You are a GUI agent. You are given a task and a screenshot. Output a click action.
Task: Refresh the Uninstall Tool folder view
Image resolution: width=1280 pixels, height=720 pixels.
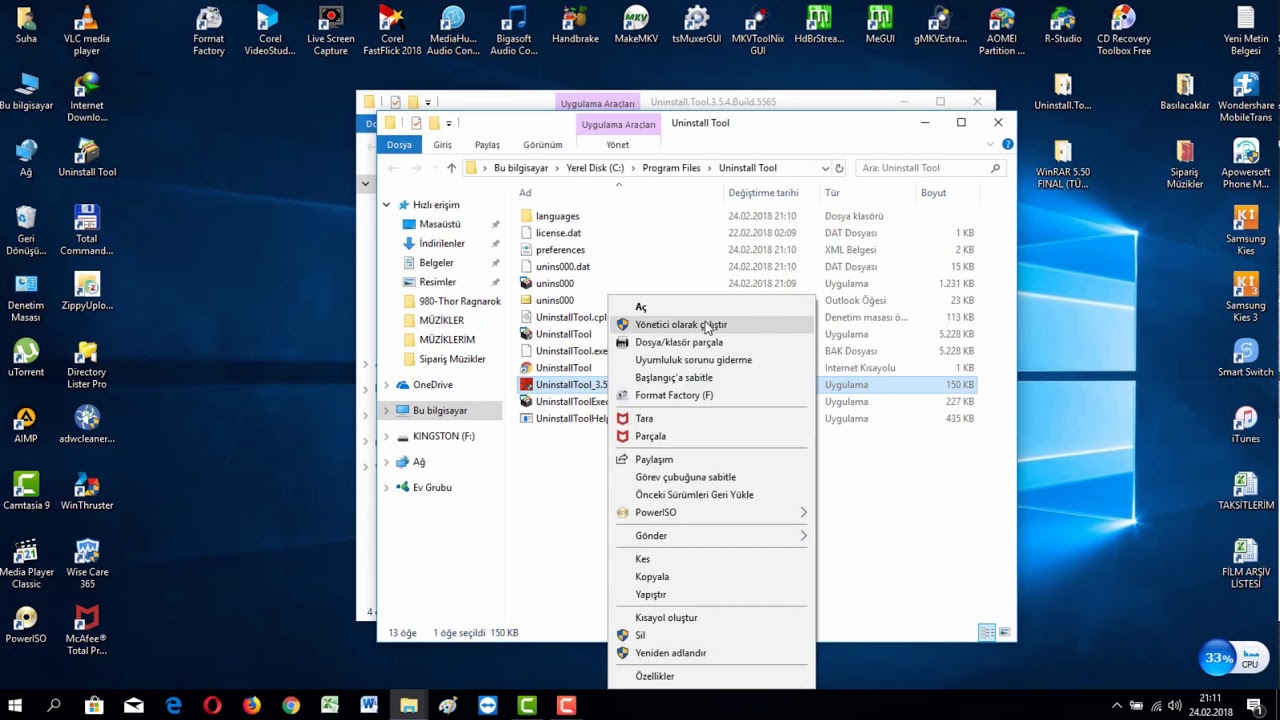[x=839, y=168]
